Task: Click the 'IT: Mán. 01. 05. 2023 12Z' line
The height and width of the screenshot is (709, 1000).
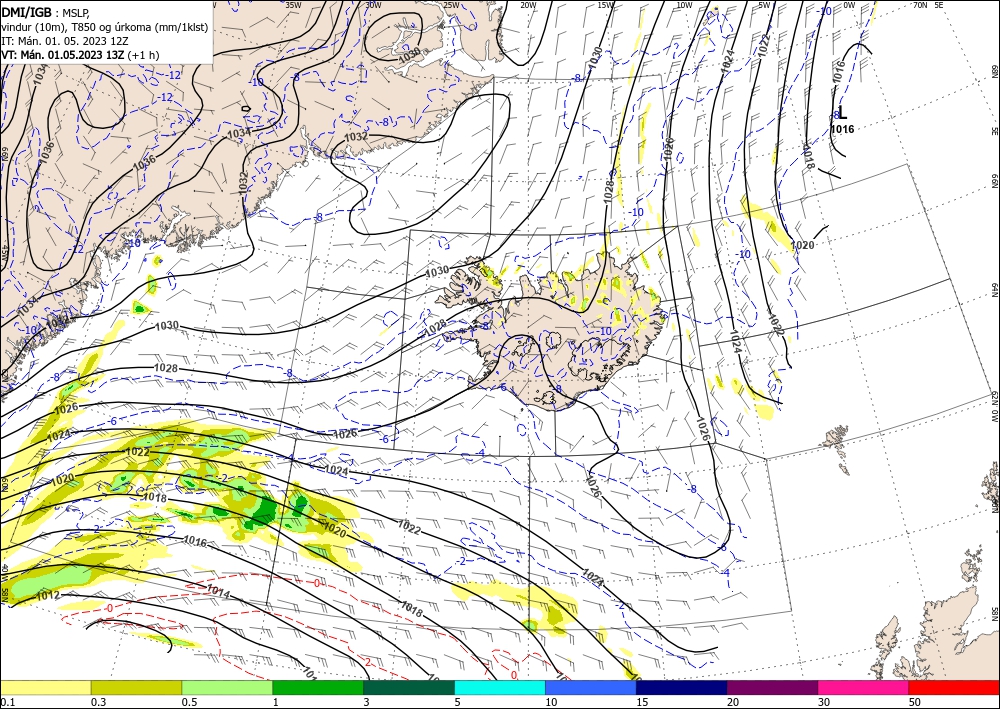Action: click(x=65, y=41)
